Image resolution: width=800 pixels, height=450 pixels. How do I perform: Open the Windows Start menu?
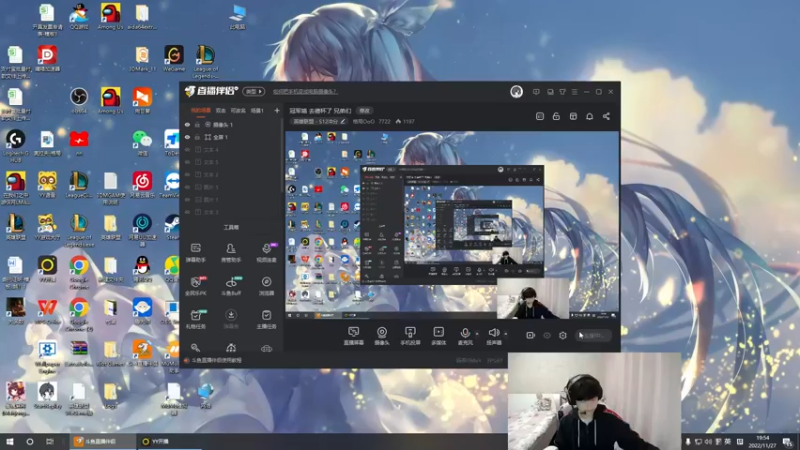pos(10,442)
